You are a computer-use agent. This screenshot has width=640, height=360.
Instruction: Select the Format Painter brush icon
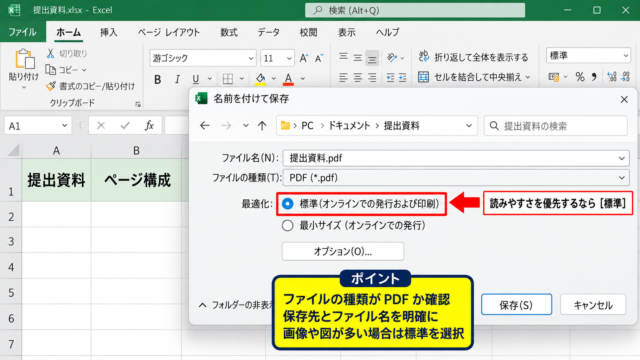click(51, 86)
